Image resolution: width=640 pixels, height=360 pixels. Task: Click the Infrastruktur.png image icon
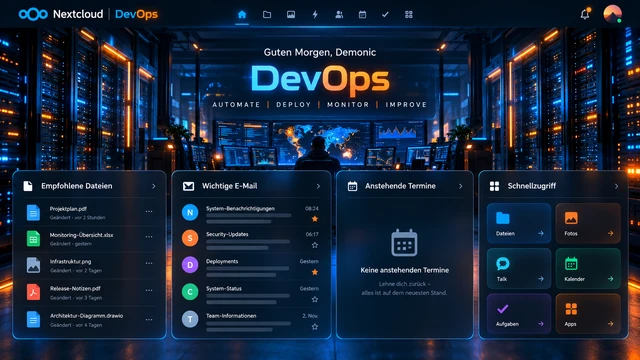click(x=33, y=265)
